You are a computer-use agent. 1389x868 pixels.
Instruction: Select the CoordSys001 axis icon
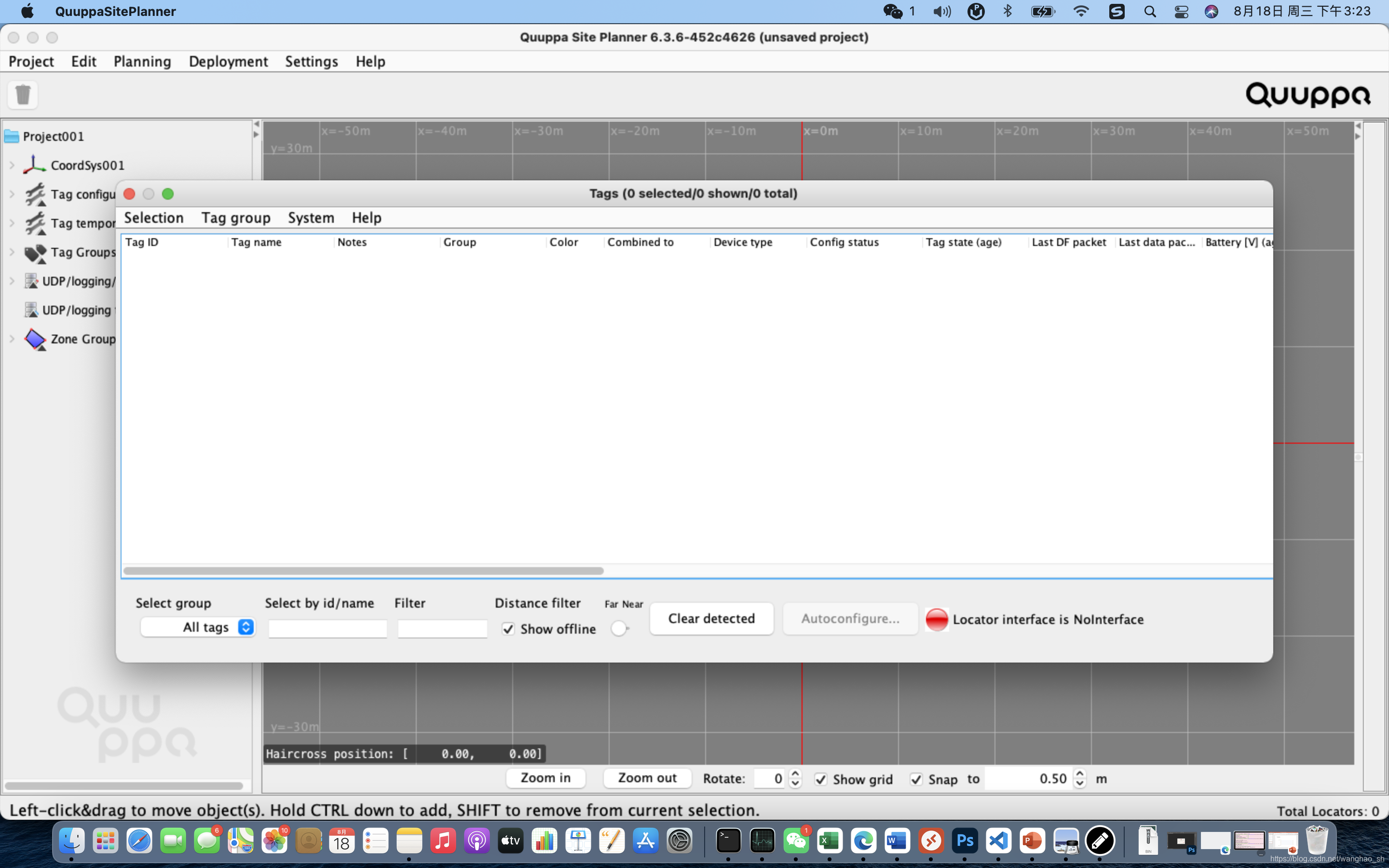[34, 165]
